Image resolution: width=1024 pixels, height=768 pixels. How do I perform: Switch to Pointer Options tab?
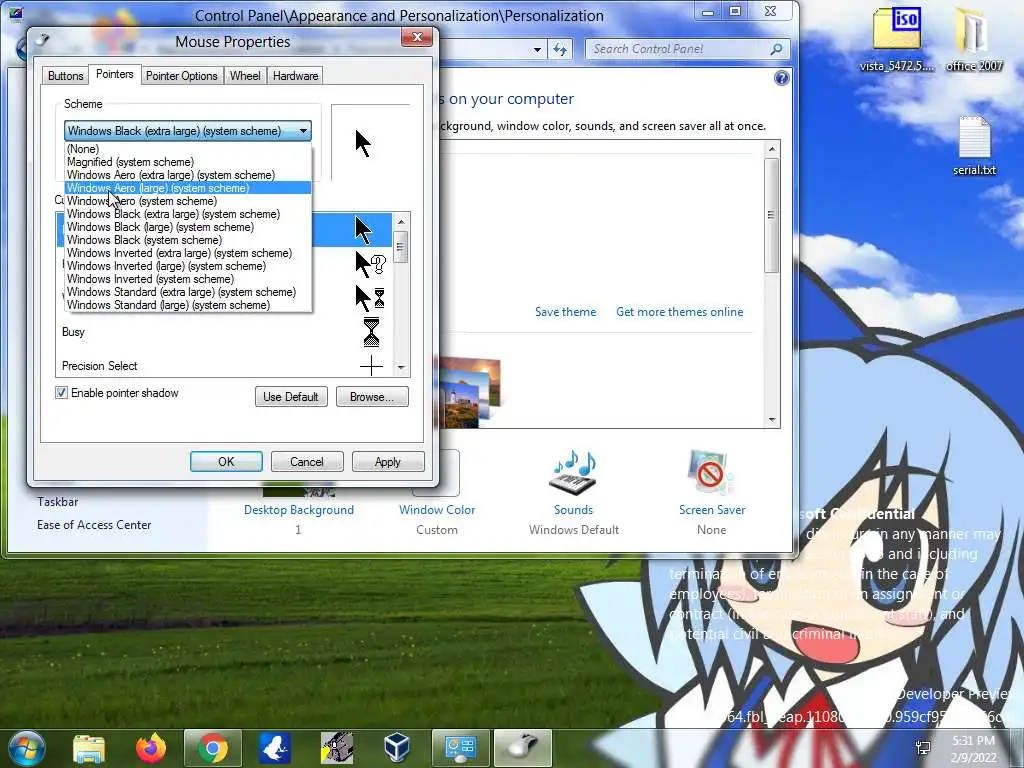[182, 76]
